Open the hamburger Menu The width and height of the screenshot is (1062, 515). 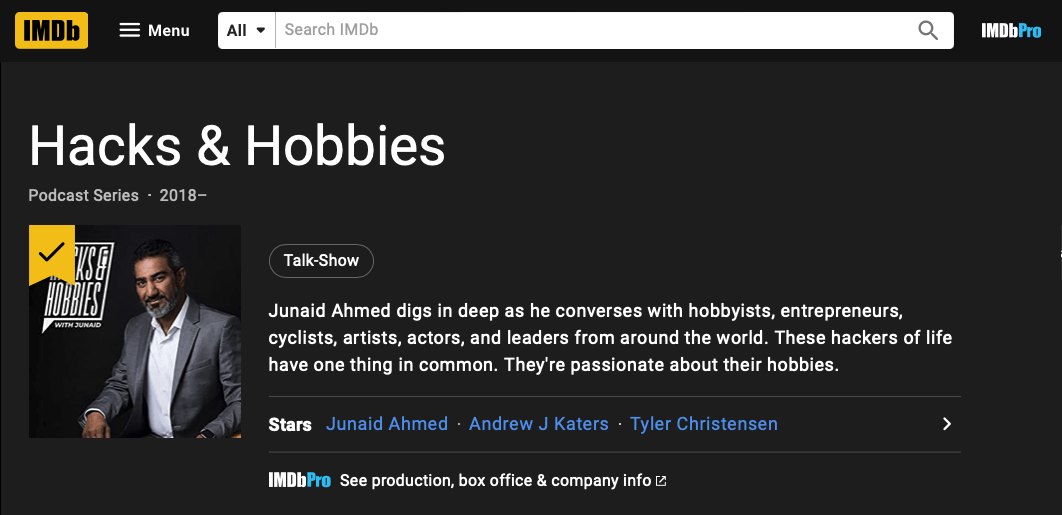click(x=154, y=30)
